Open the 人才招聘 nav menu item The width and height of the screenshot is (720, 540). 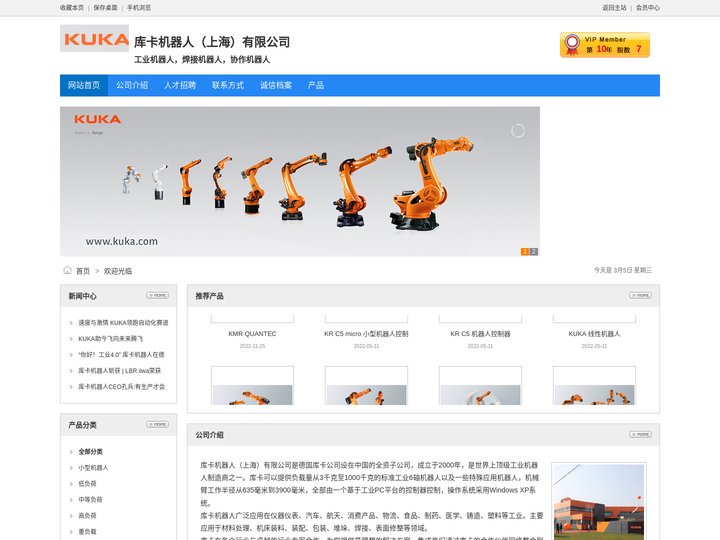pyautogui.click(x=180, y=85)
